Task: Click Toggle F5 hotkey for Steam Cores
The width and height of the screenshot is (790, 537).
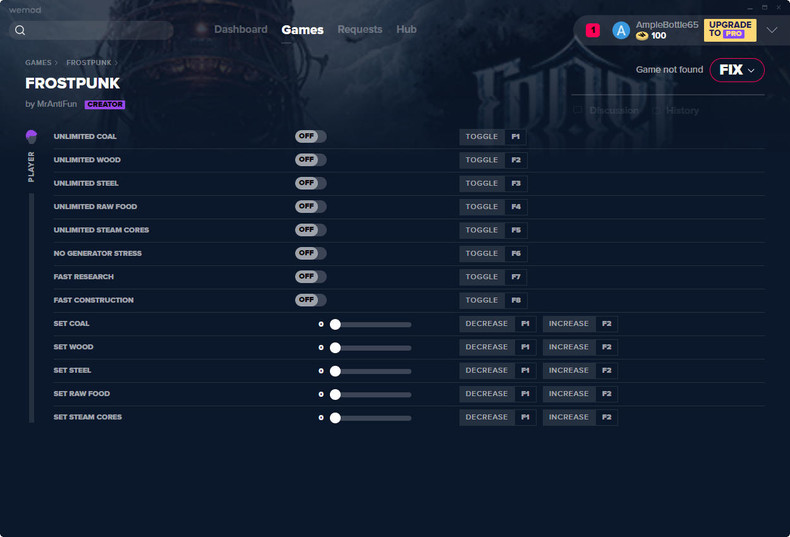Action: pos(493,230)
